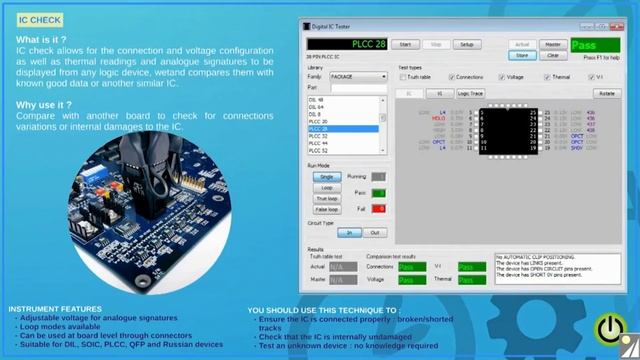This screenshot has width=640, height=360.
Task: Click the green power button icon
Action: [611, 329]
